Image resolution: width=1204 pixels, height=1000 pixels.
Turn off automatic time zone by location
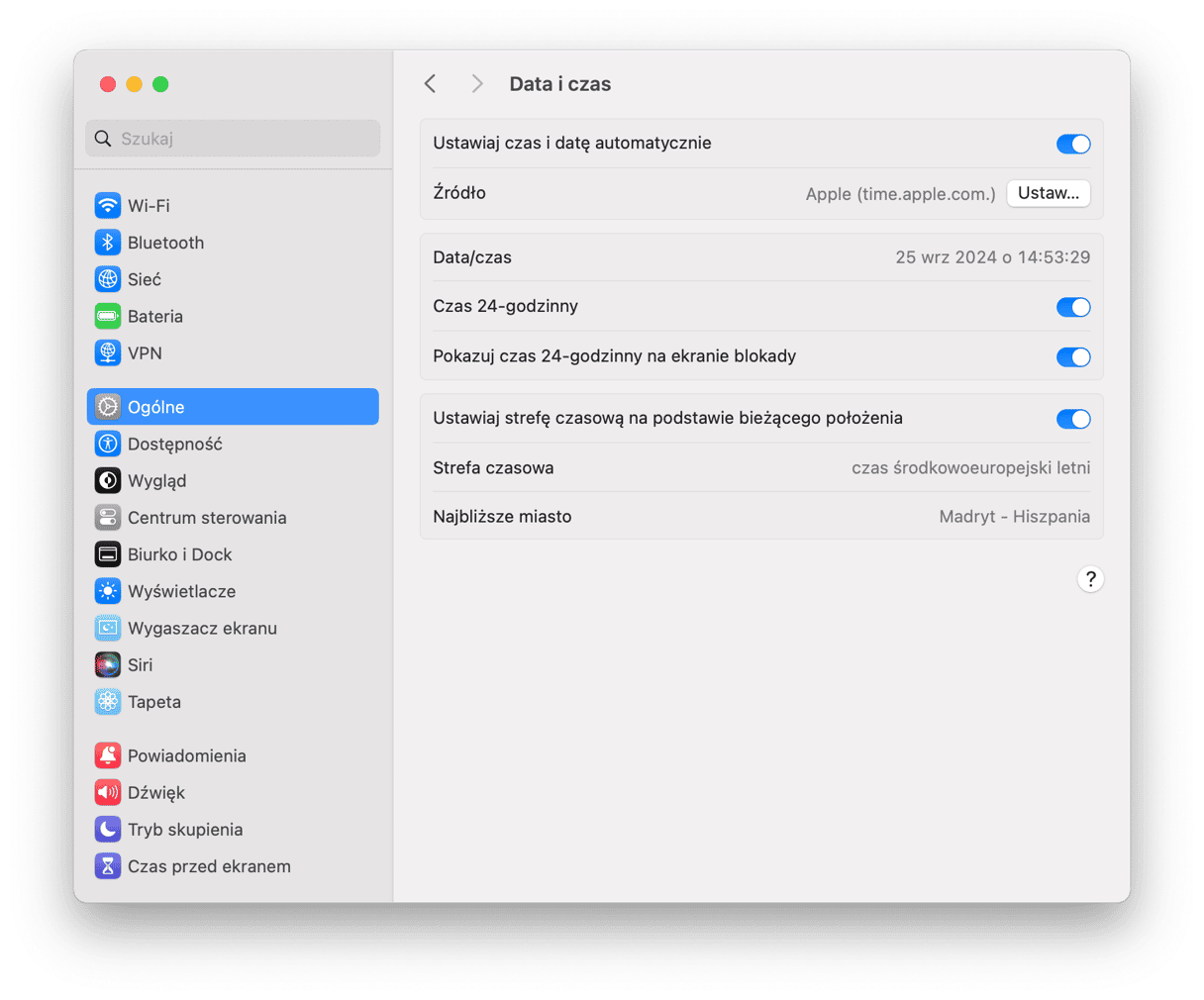tap(1073, 420)
